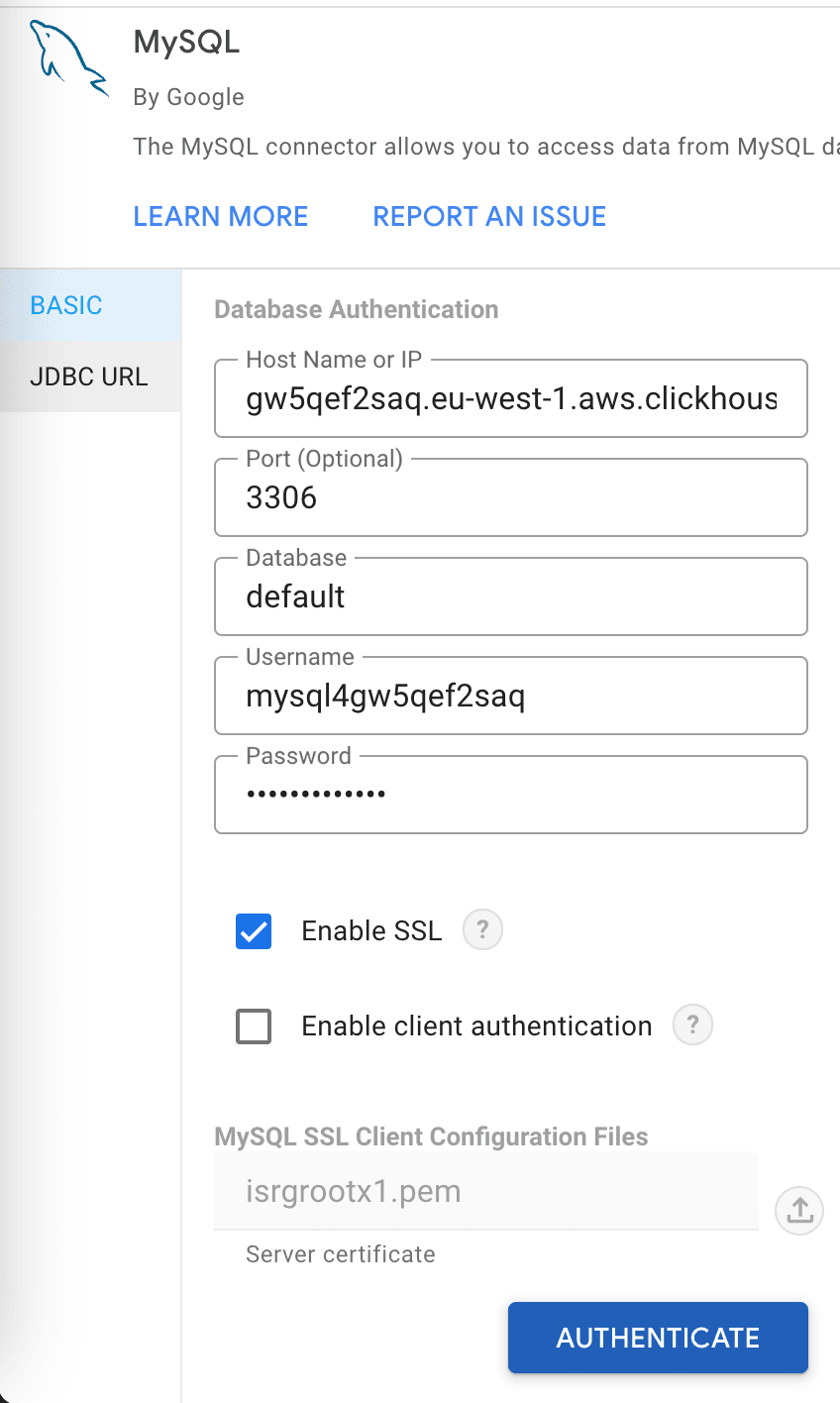The image size is (840, 1403).
Task: Click the MySQL connector title
Action: click(x=186, y=42)
